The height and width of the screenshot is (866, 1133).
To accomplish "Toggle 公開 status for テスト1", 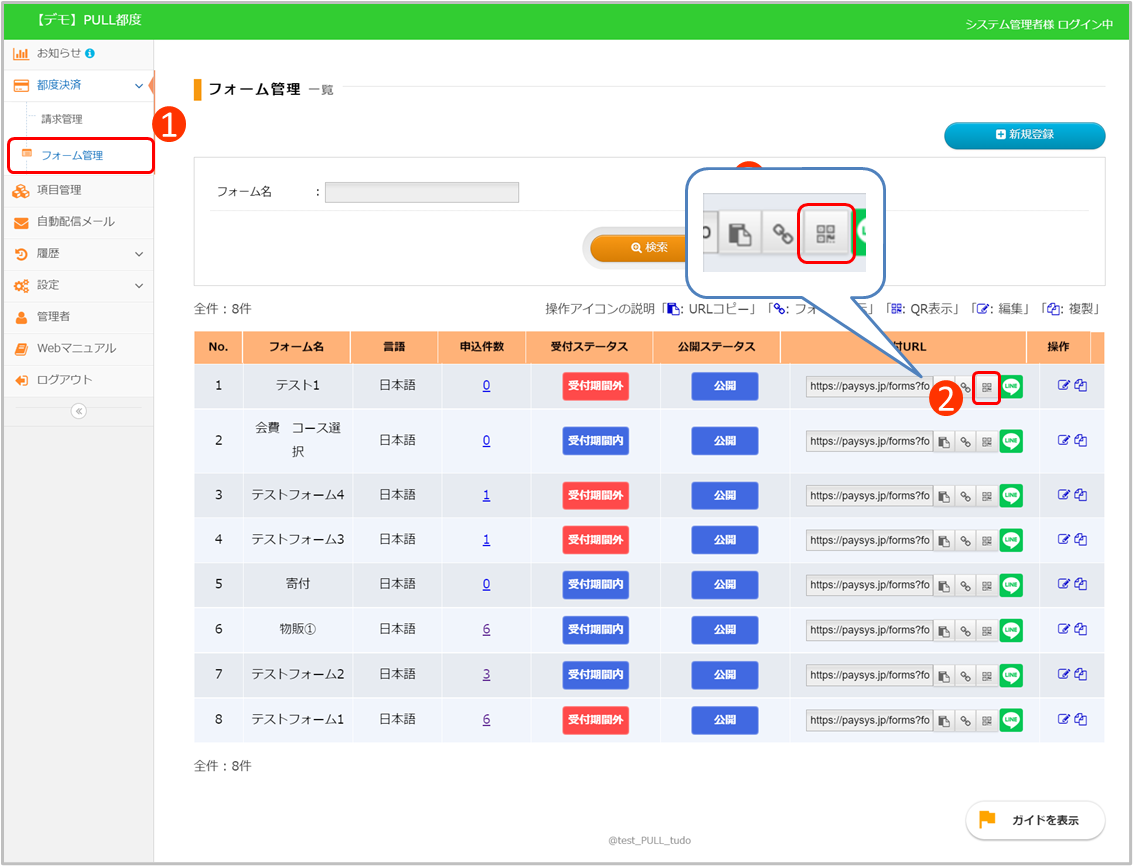I will [x=724, y=386].
